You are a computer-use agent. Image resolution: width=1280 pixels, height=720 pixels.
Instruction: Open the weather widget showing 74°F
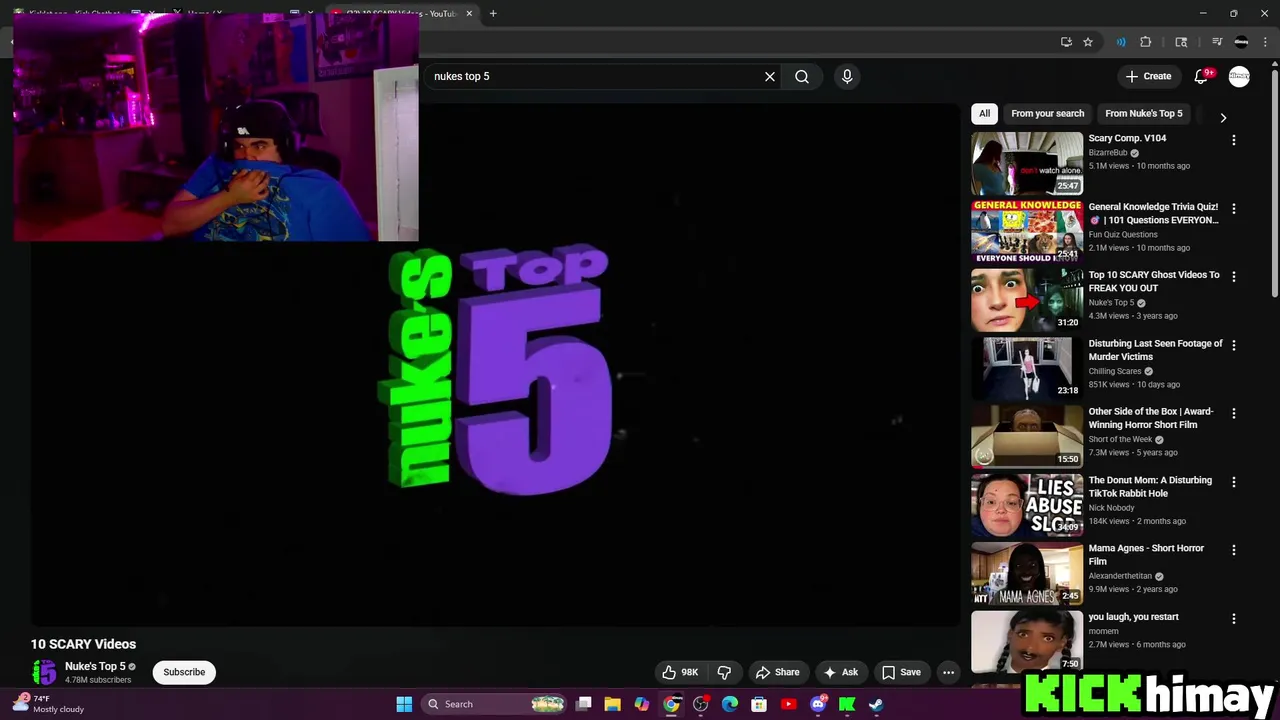50,704
